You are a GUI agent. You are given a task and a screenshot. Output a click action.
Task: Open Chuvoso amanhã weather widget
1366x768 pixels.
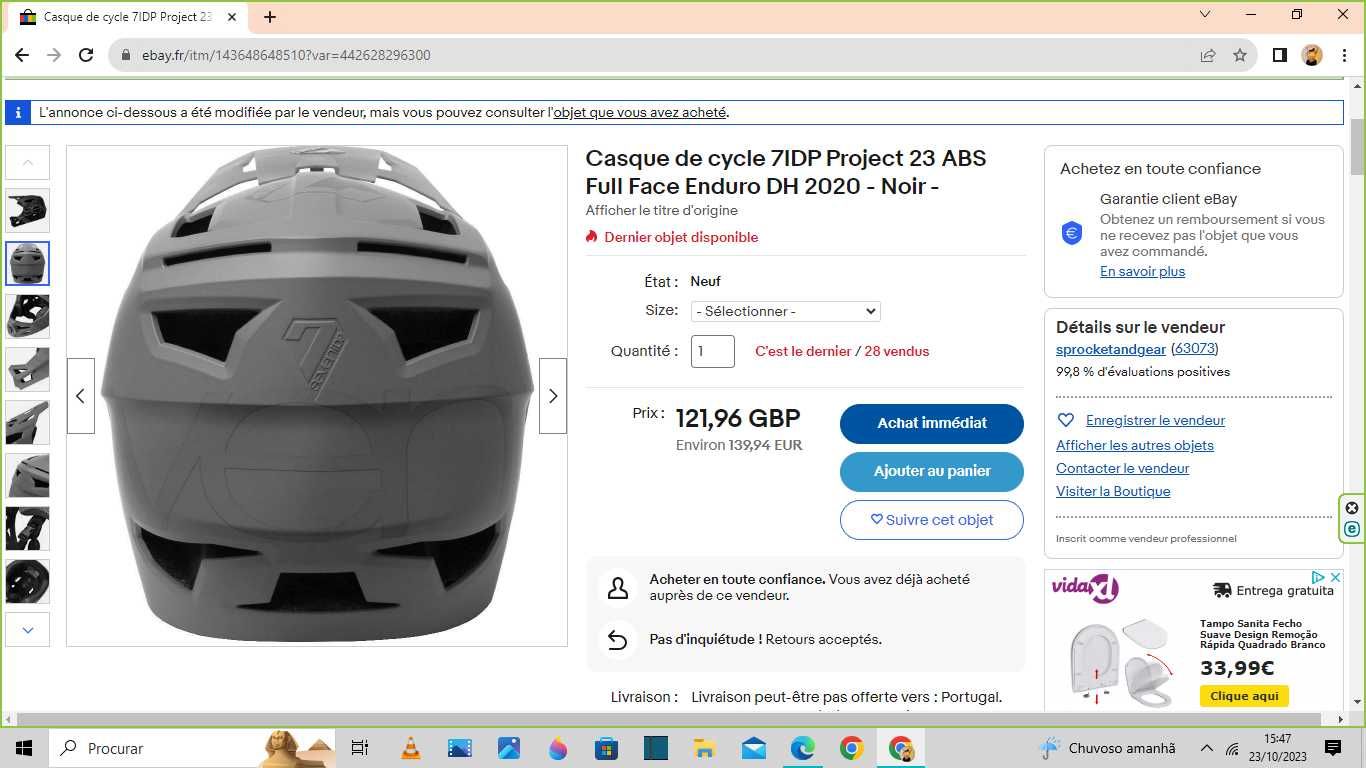[1108, 747]
